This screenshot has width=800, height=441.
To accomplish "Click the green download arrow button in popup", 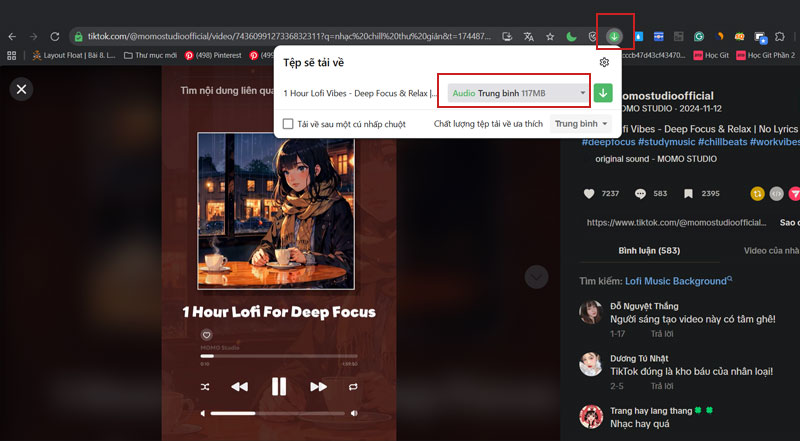I will [x=603, y=93].
